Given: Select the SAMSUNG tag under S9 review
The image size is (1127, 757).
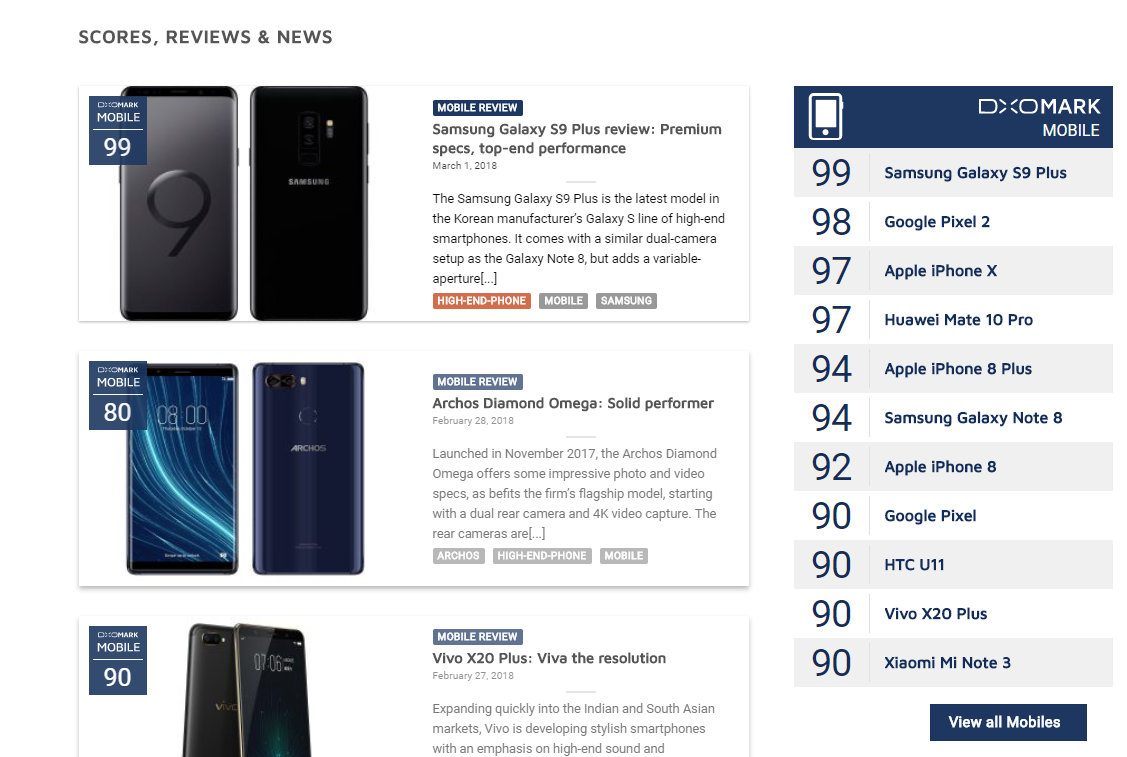Looking at the screenshot, I should coord(626,300).
